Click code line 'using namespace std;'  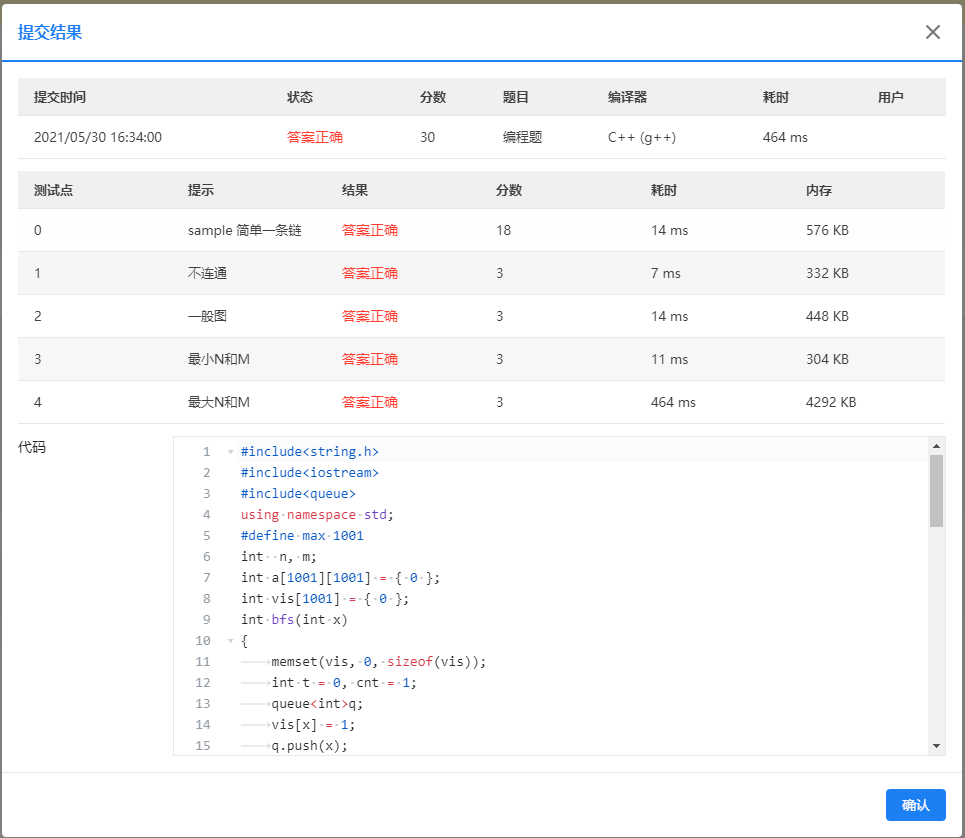[317, 514]
